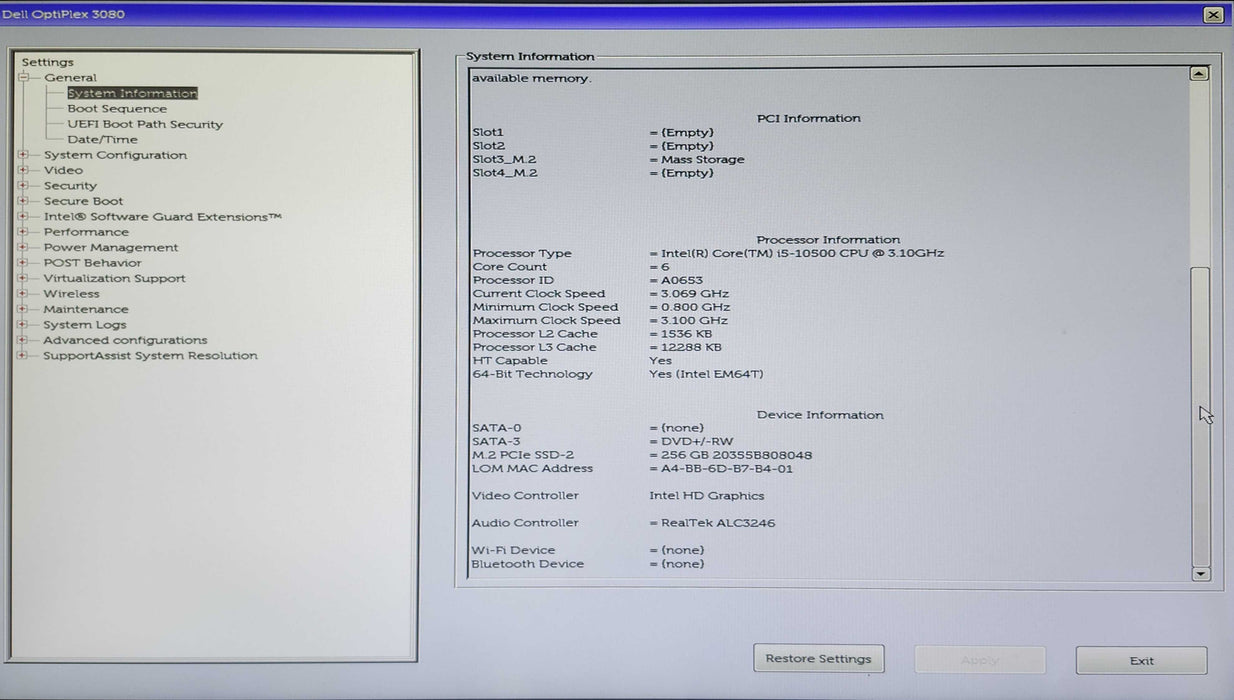The height and width of the screenshot is (700, 1234).
Task: Click the LOM MAC Address value
Action: pyautogui.click(x=727, y=469)
